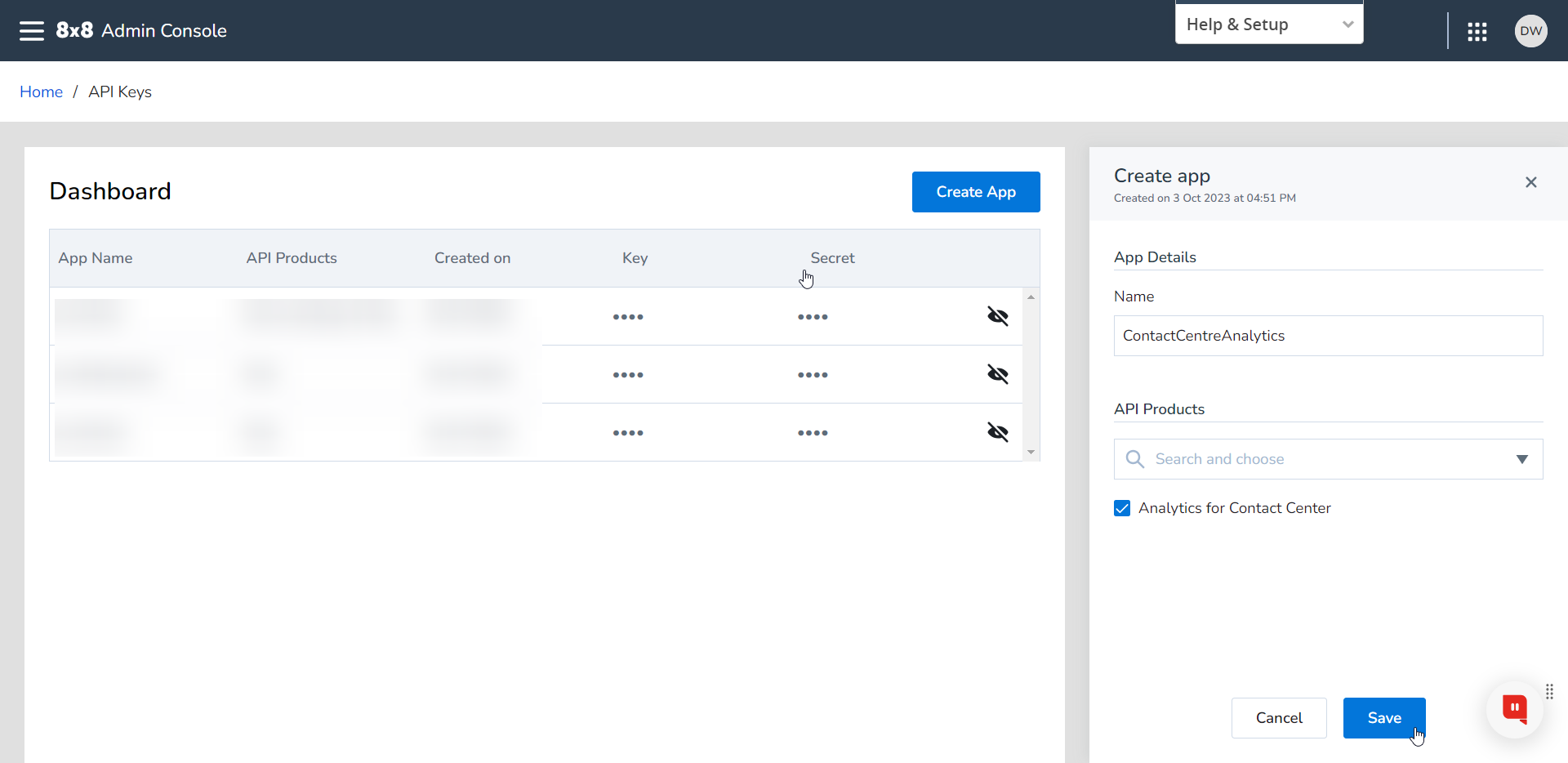Viewport: 1568px width, 763px height.
Task: Click the app Name input field
Action: coord(1328,336)
